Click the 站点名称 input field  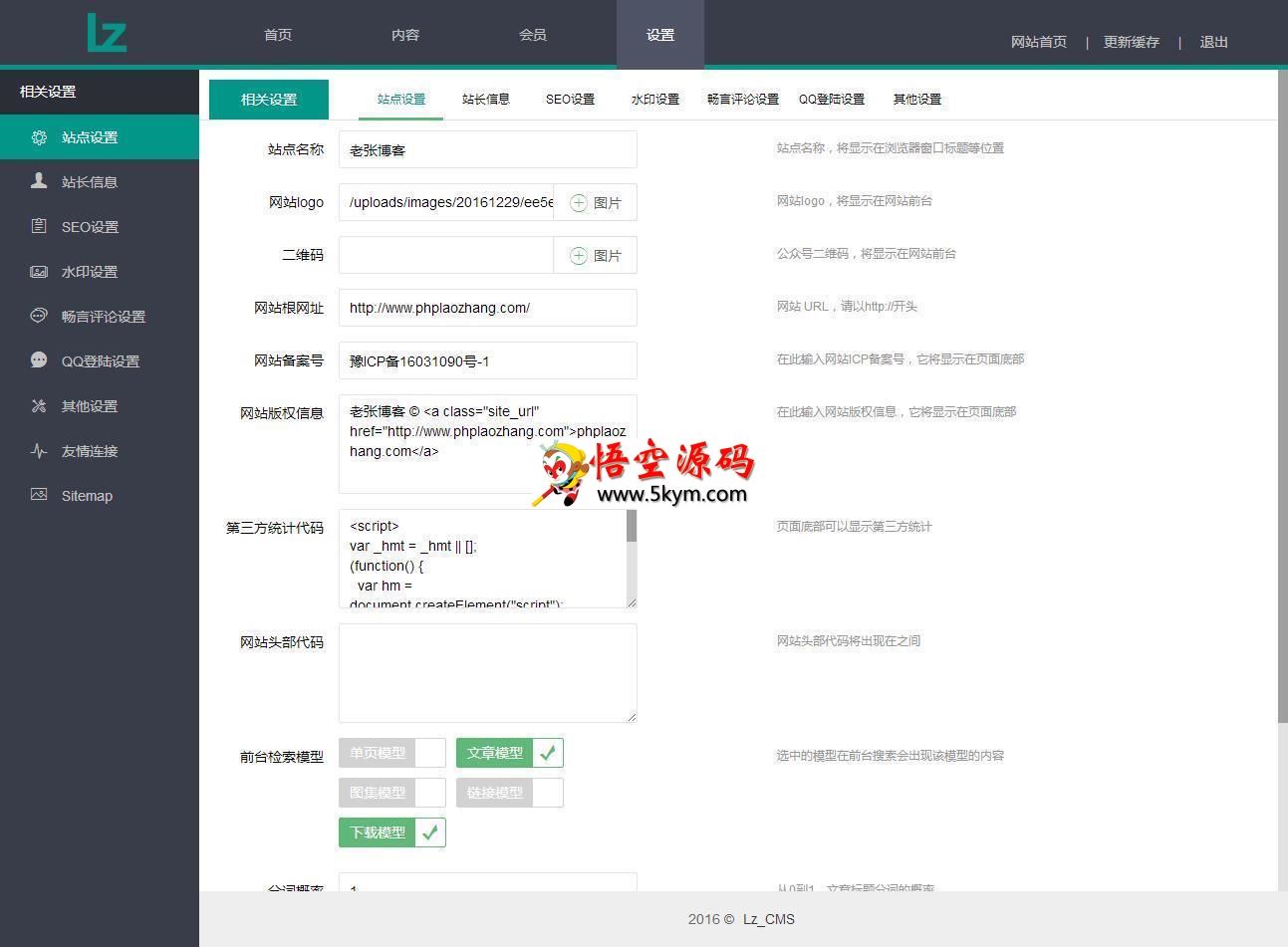click(x=488, y=149)
